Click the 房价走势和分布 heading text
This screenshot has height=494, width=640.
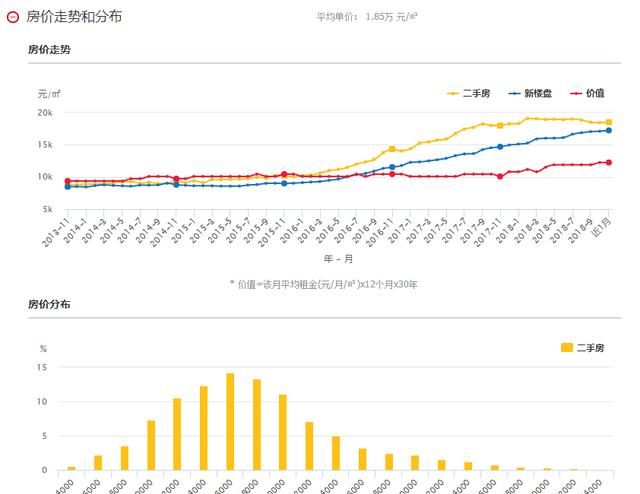pos(74,17)
